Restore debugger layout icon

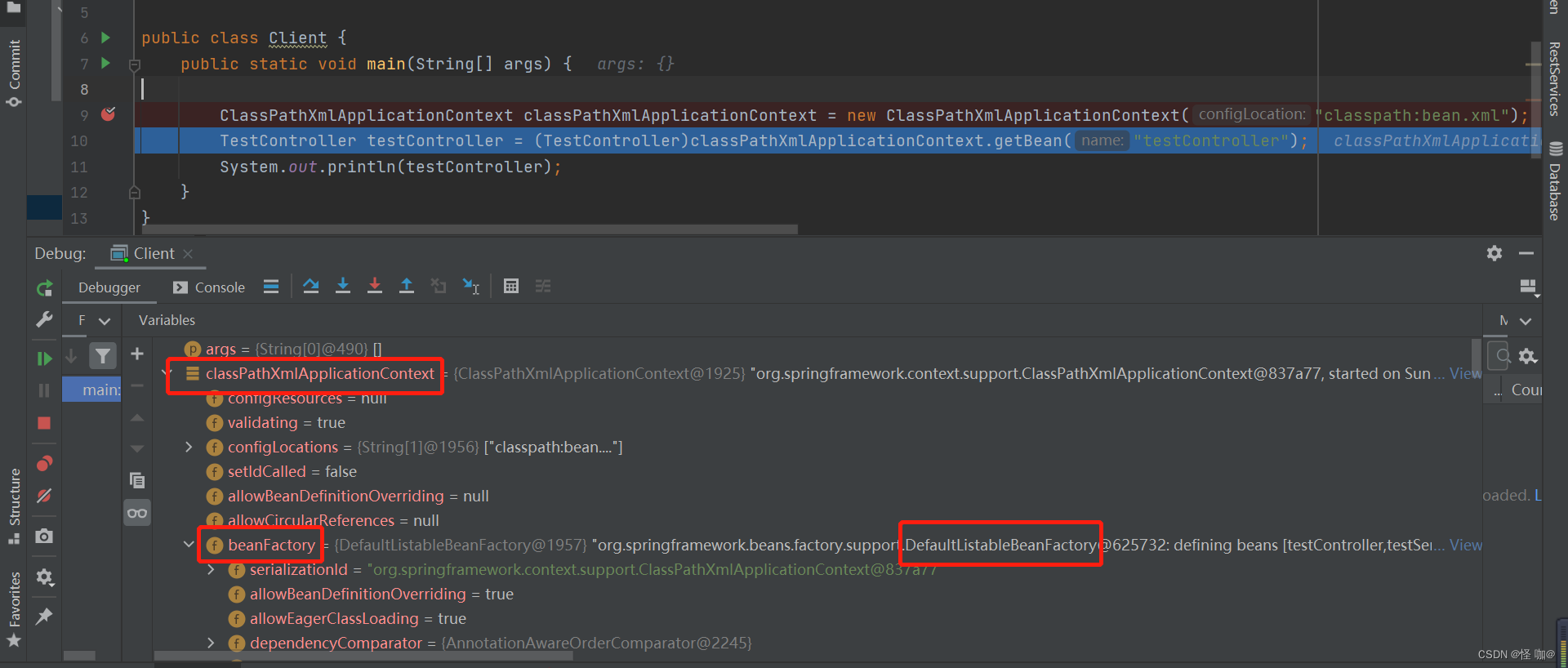click(x=1528, y=286)
